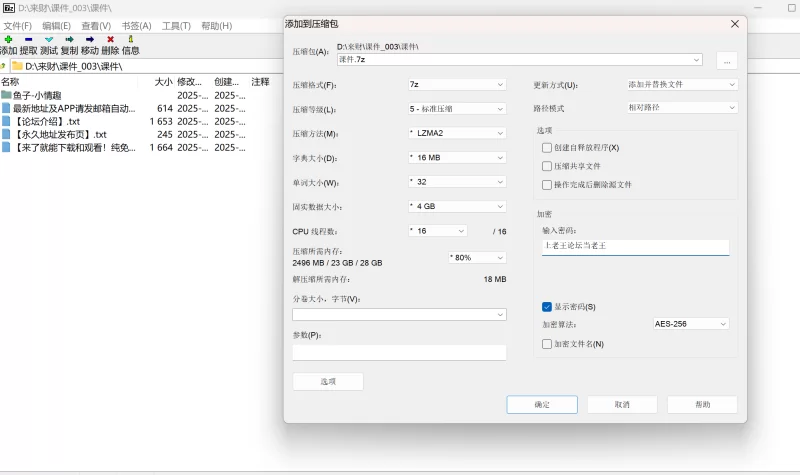The width and height of the screenshot is (800, 475).
Task: Uncheck 显示密码(S) checkbox
Action: (x=547, y=307)
